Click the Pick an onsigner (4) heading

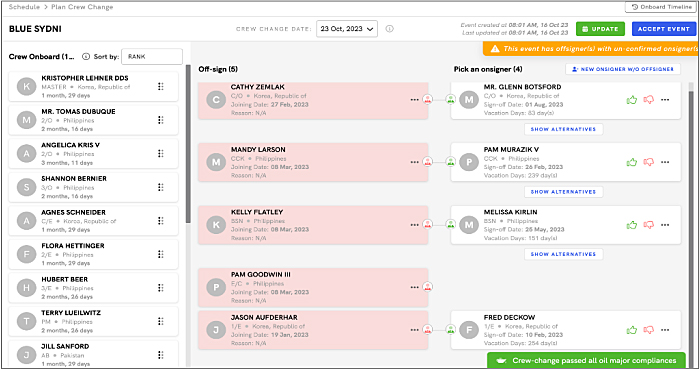click(488, 69)
